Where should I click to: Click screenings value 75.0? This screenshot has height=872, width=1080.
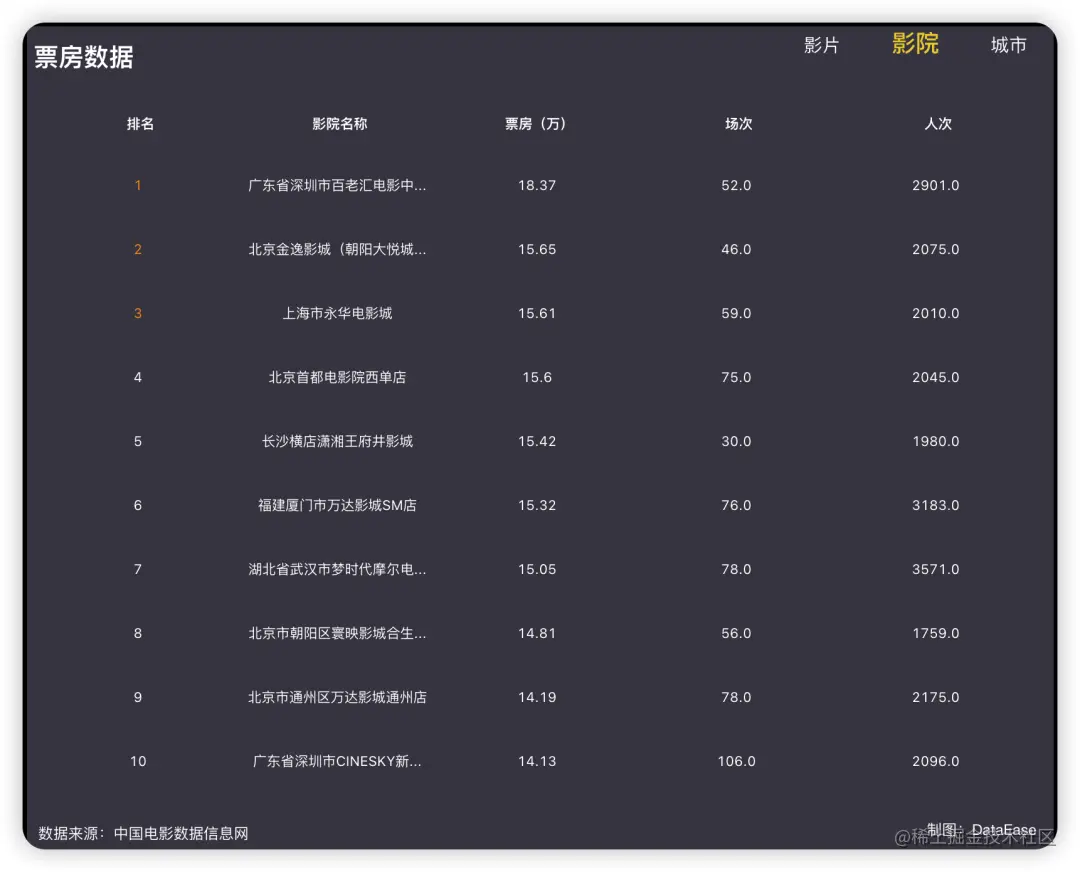coord(736,377)
